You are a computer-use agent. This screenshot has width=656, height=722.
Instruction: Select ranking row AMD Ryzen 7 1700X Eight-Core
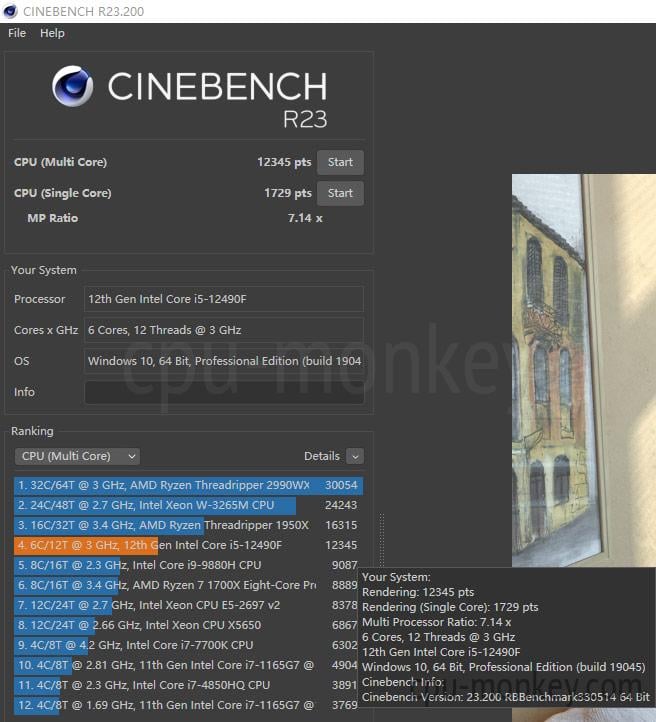tap(188, 585)
